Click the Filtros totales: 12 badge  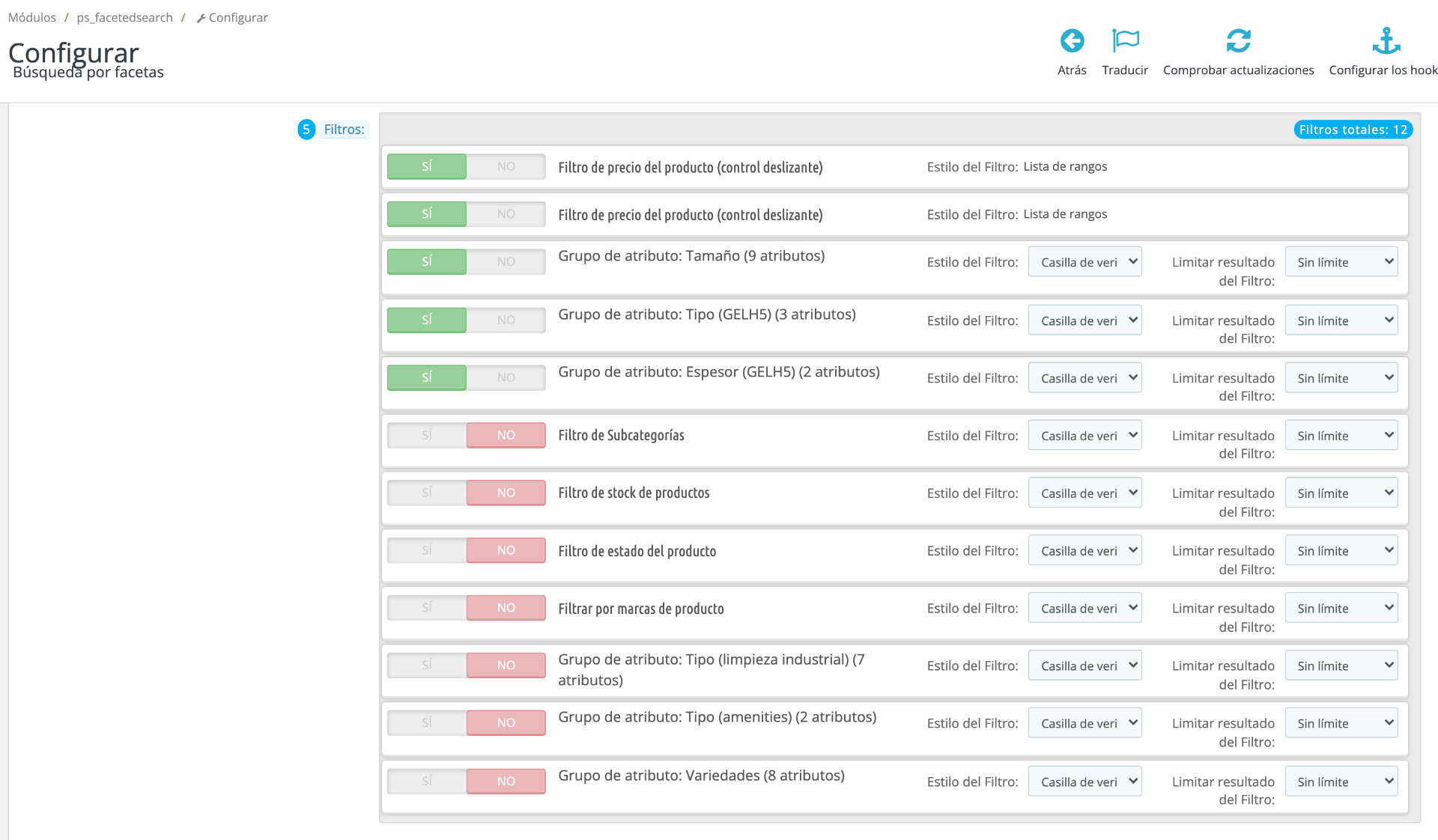click(x=1353, y=130)
